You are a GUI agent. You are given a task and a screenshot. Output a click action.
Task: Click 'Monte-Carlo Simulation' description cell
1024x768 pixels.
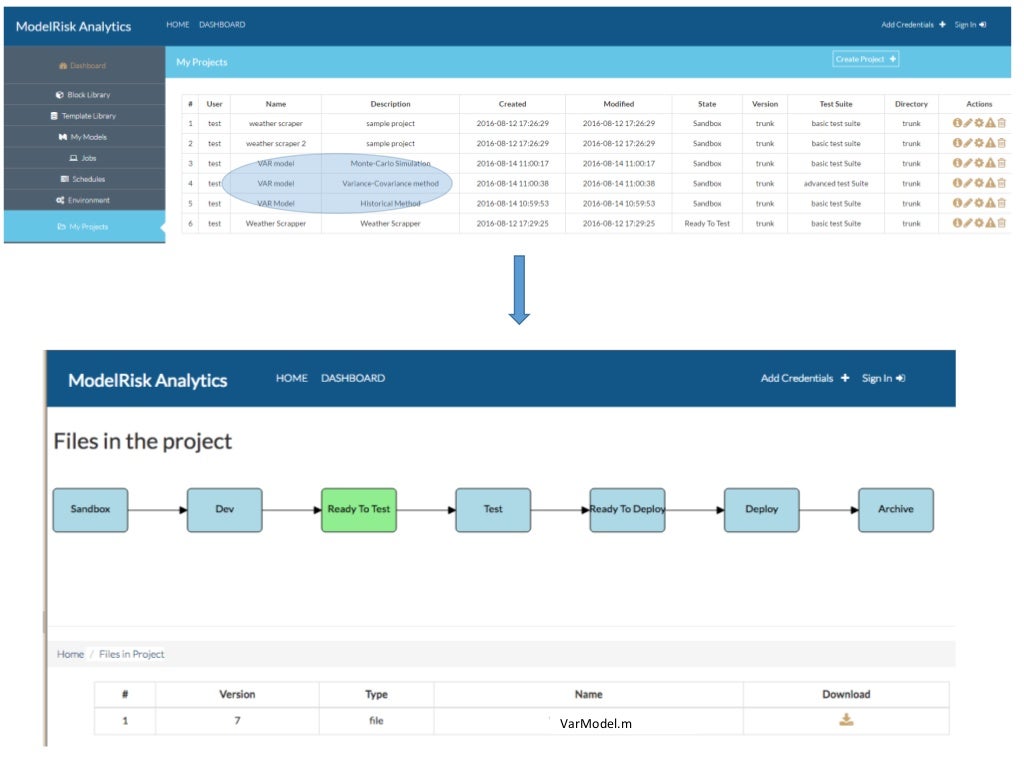click(x=390, y=163)
